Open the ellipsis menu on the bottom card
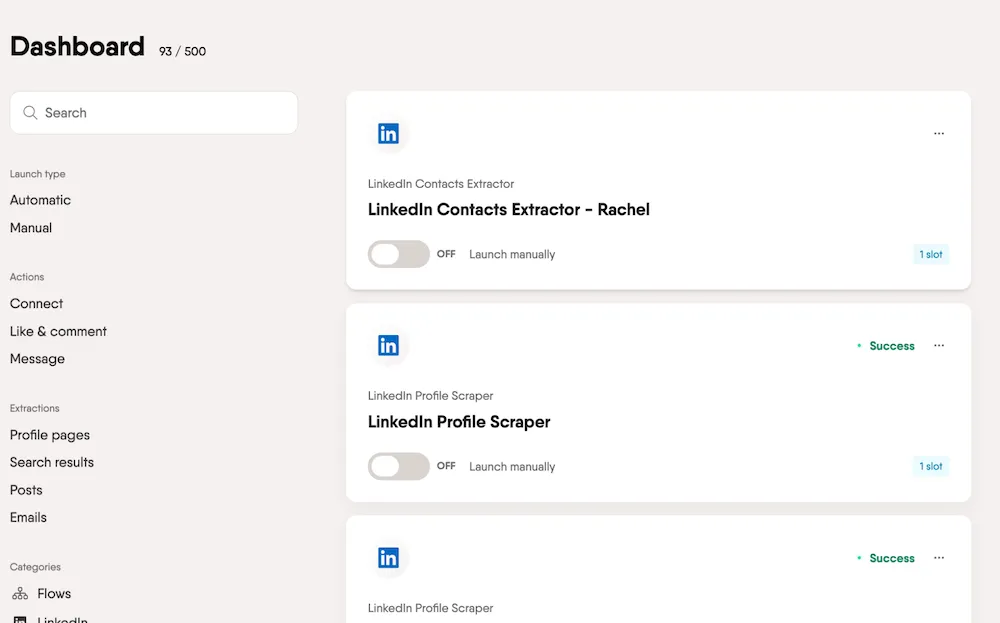Screen dimensions: 1000x623 click(x=939, y=557)
